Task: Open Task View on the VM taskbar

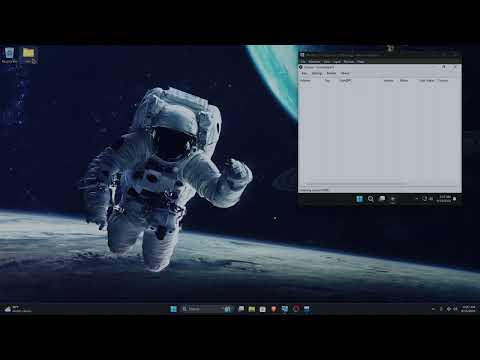Action: 382,199
